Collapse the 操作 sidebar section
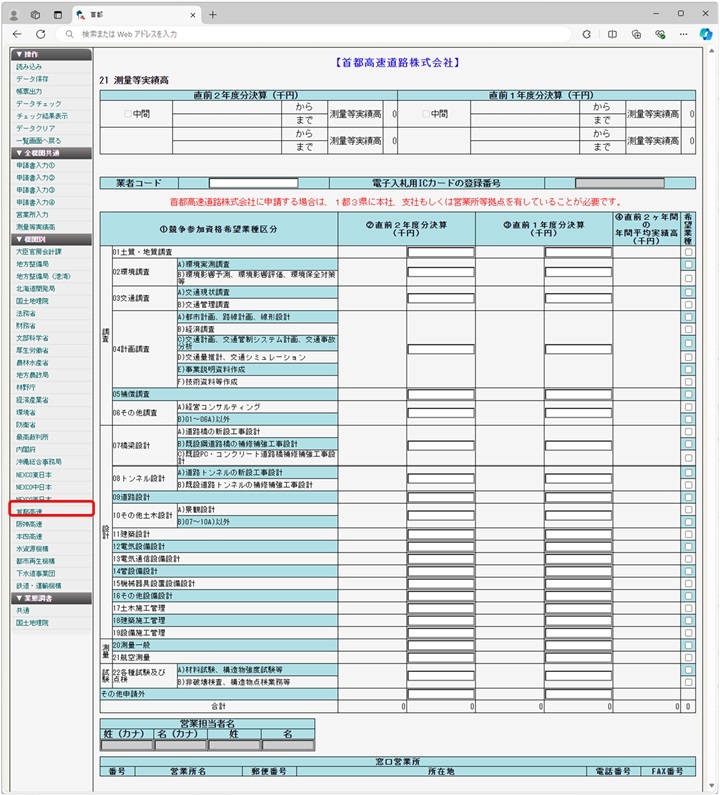The width and height of the screenshot is (720, 795). tap(51, 54)
